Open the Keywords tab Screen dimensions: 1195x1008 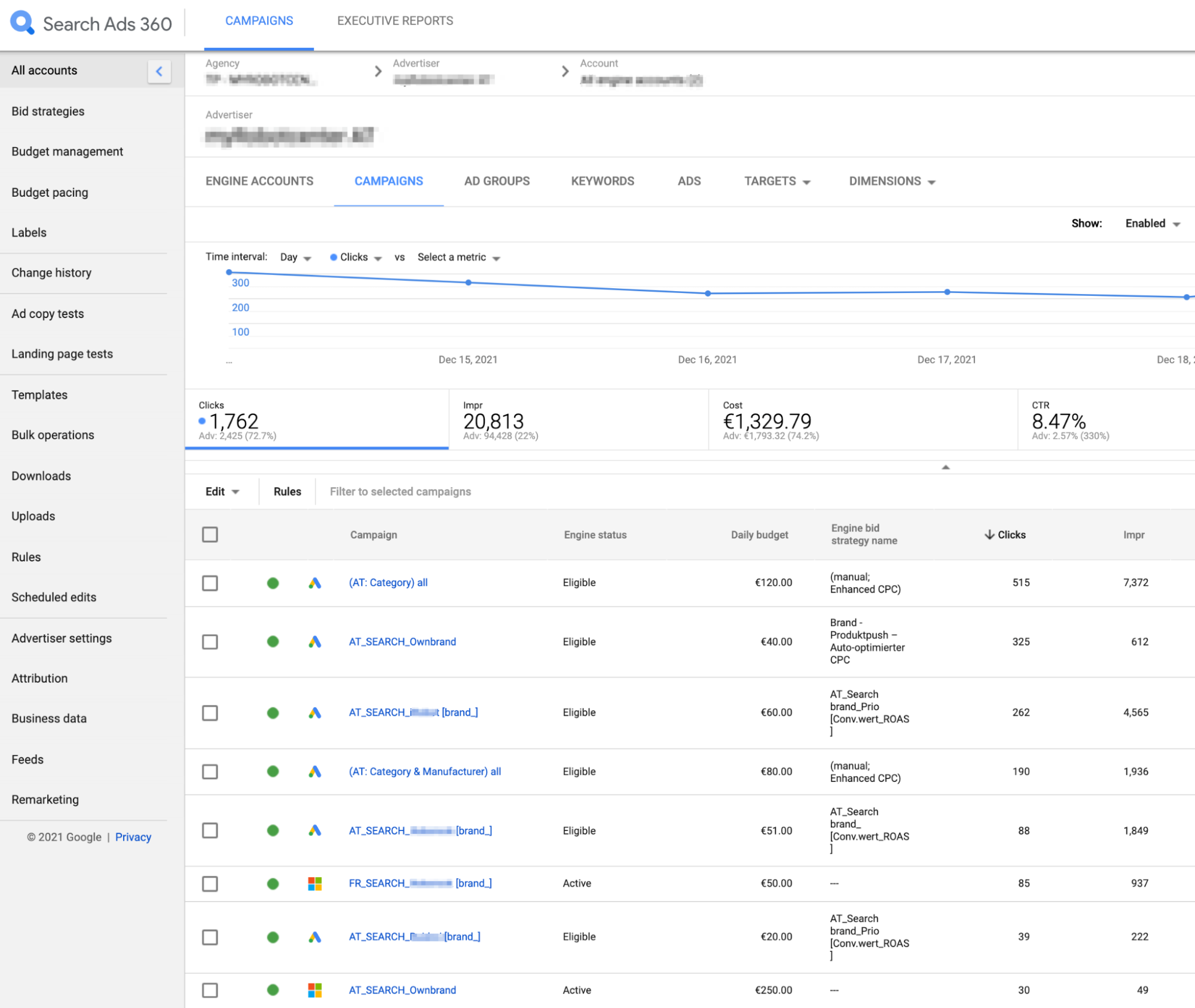point(602,181)
